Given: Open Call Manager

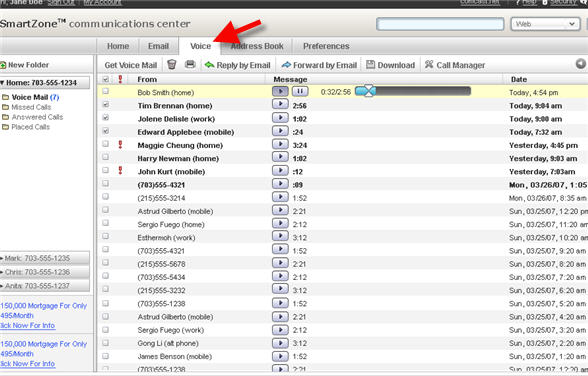Looking at the screenshot, I should coord(454,65).
